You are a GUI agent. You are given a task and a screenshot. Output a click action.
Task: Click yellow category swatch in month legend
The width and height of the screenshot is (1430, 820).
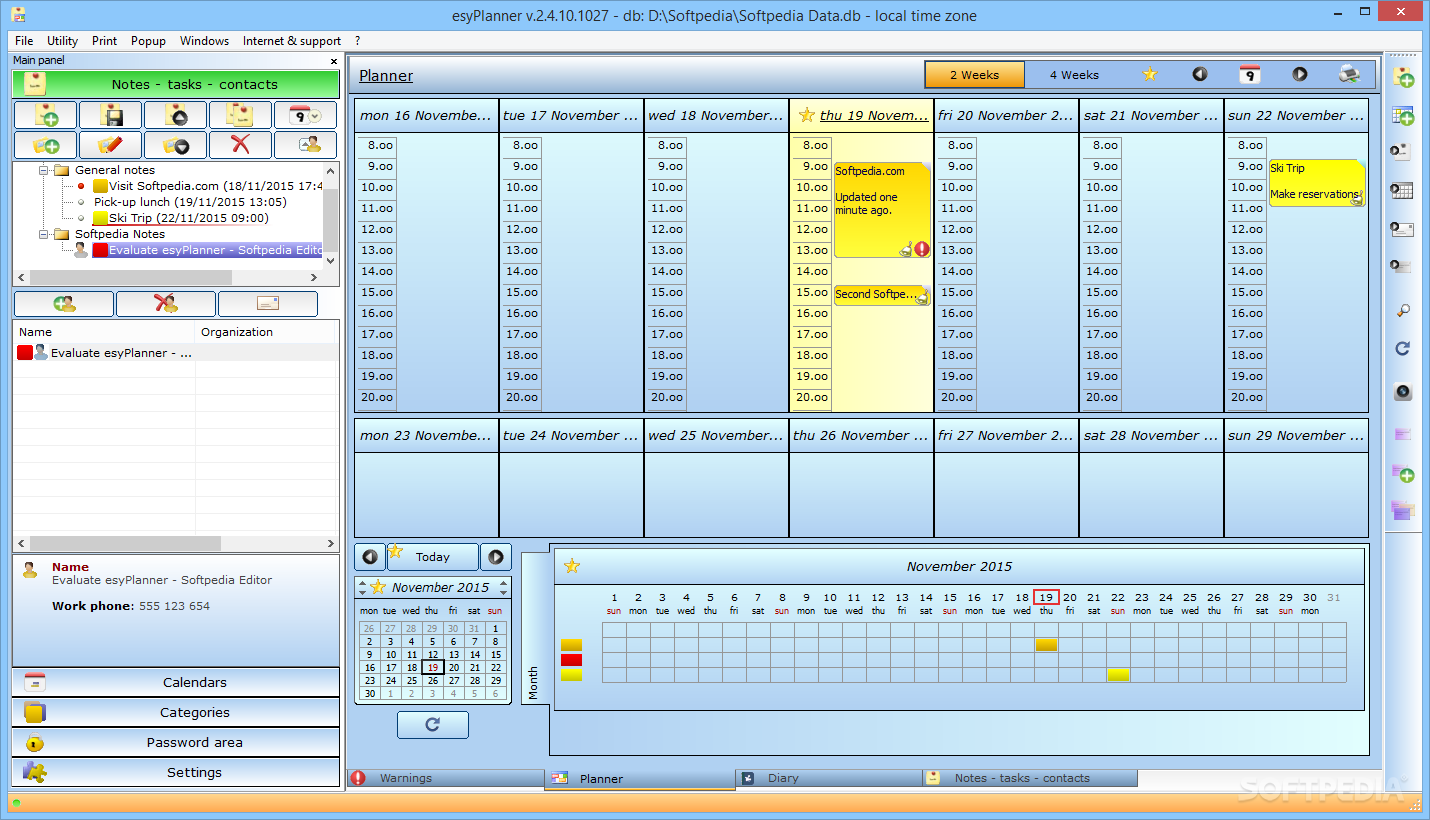(x=571, y=675)
